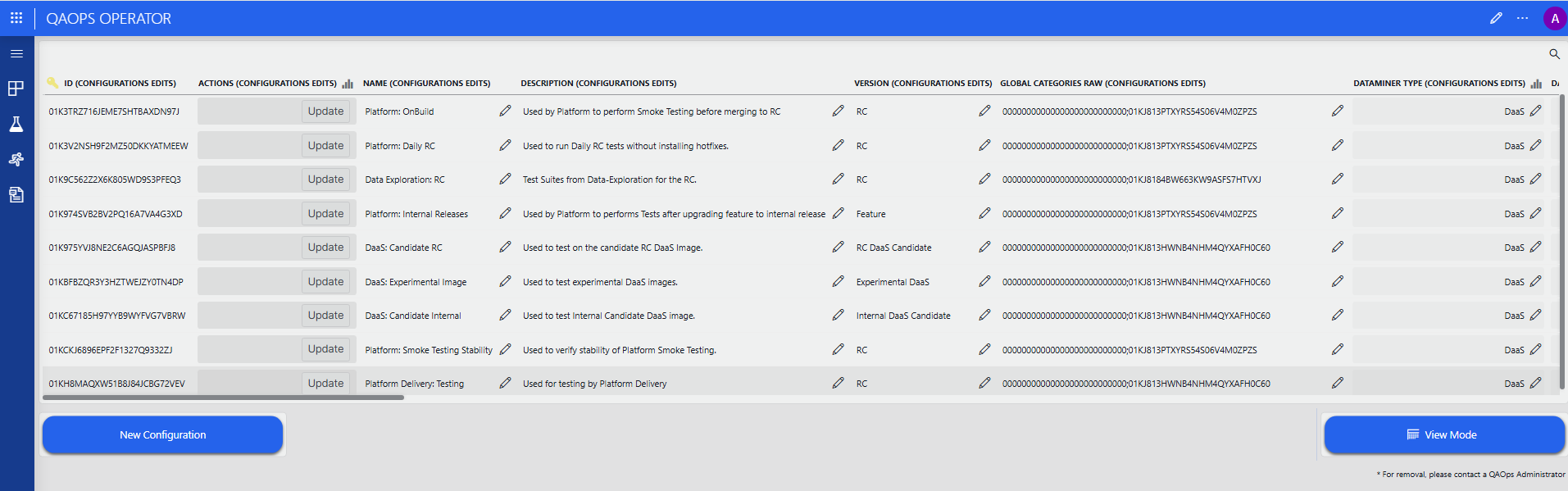1568x491 pixels.
Task: Open the lab flask sidebar page
Action: point(16,124)
